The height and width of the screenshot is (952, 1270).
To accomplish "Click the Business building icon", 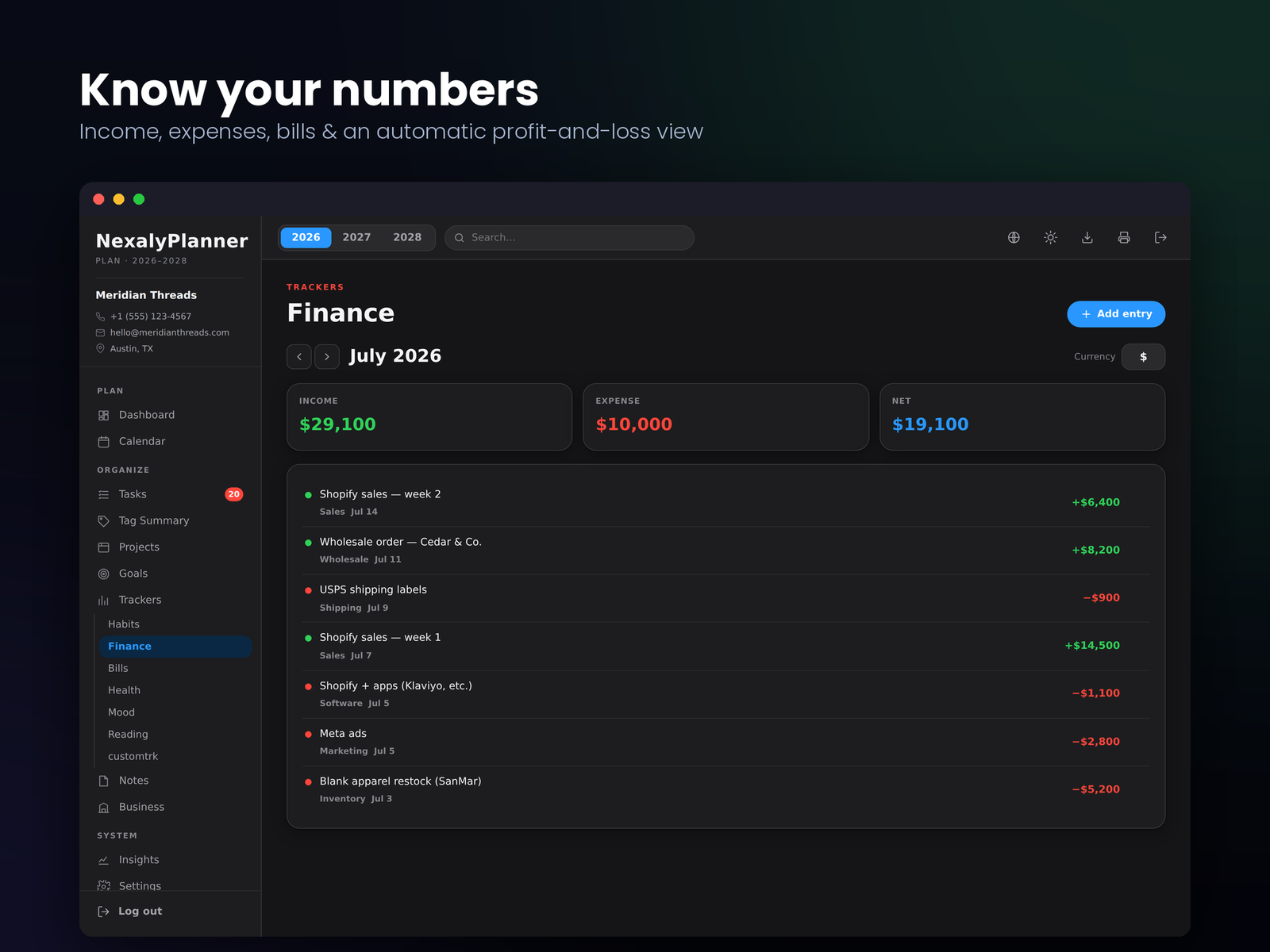I will coord(103,807).
